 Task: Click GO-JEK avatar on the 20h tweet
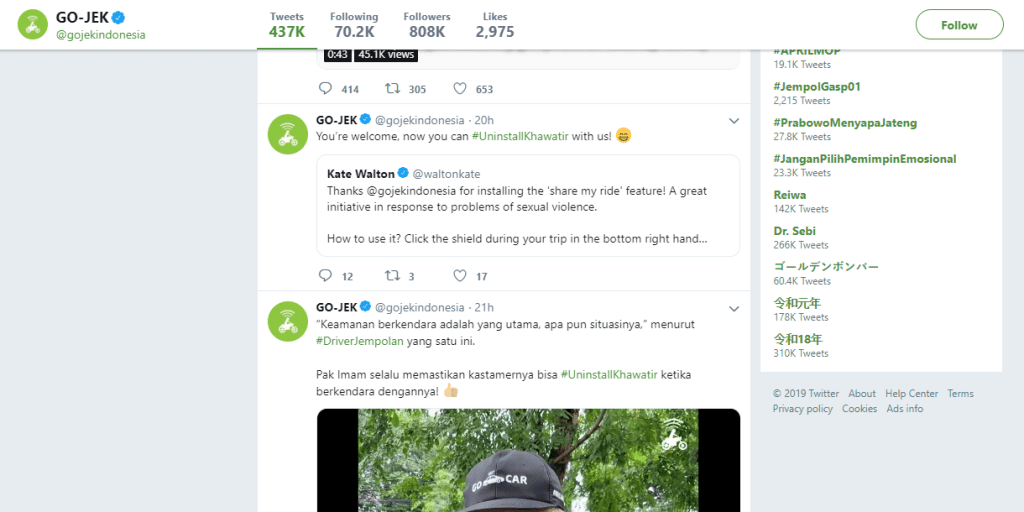(287, 134)
